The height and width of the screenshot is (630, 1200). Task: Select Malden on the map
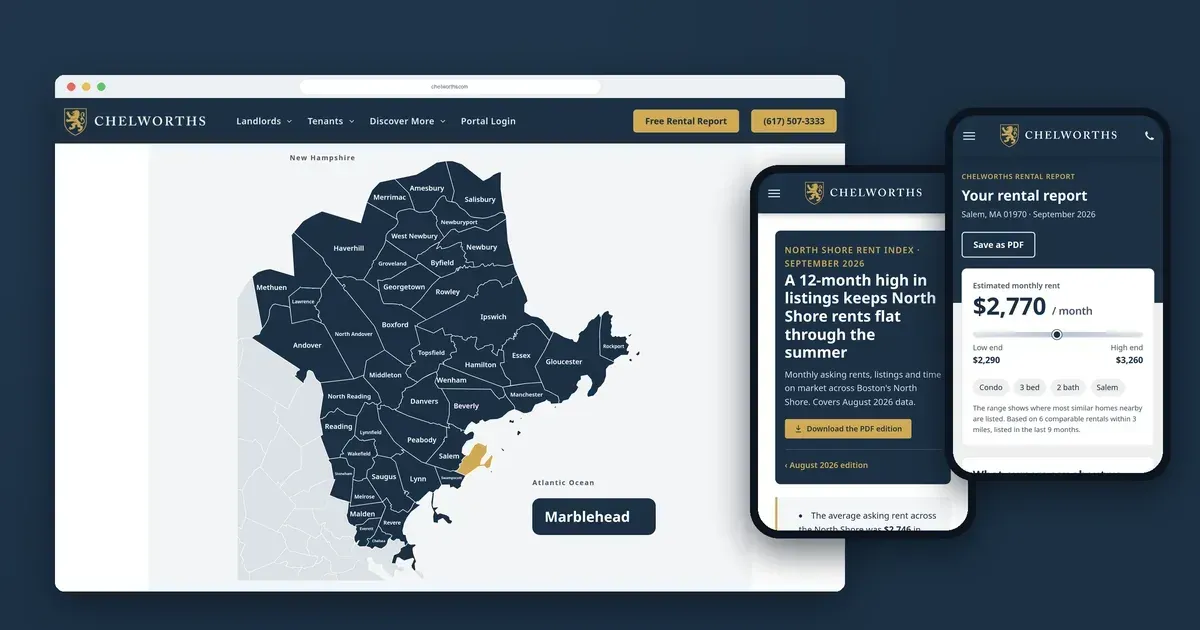tap(362, 514)
